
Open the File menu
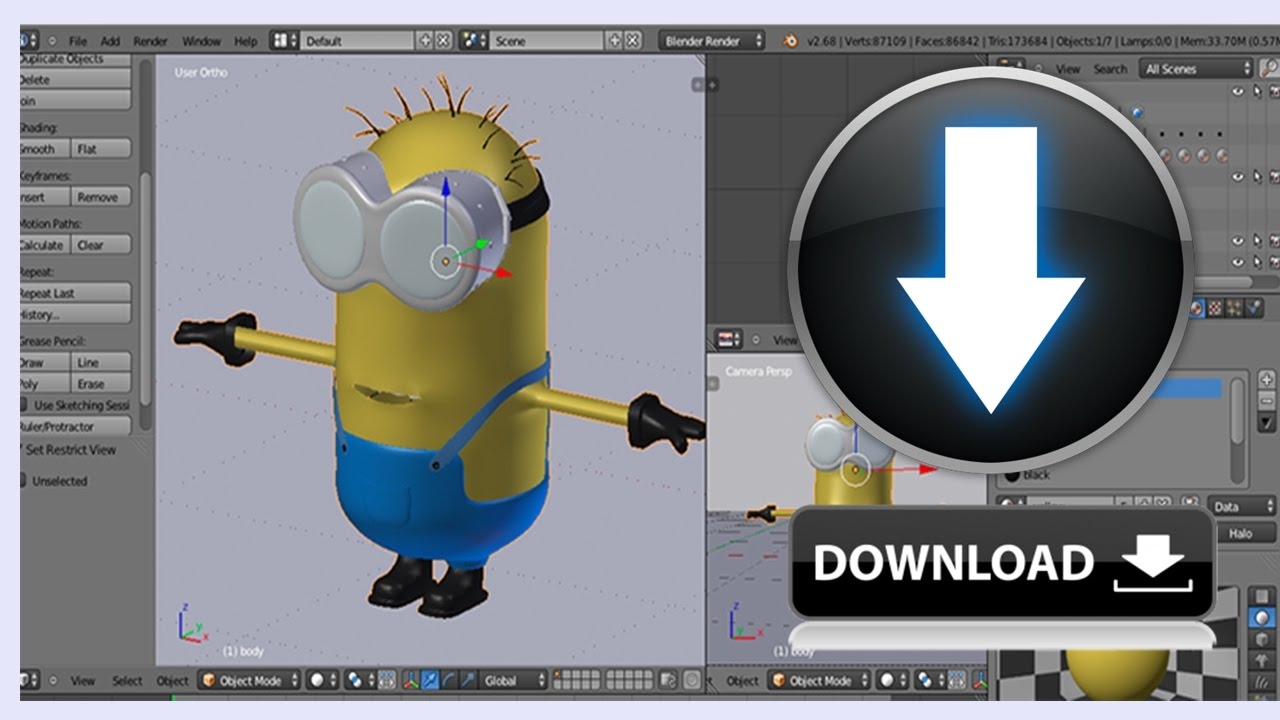(78, 41)
